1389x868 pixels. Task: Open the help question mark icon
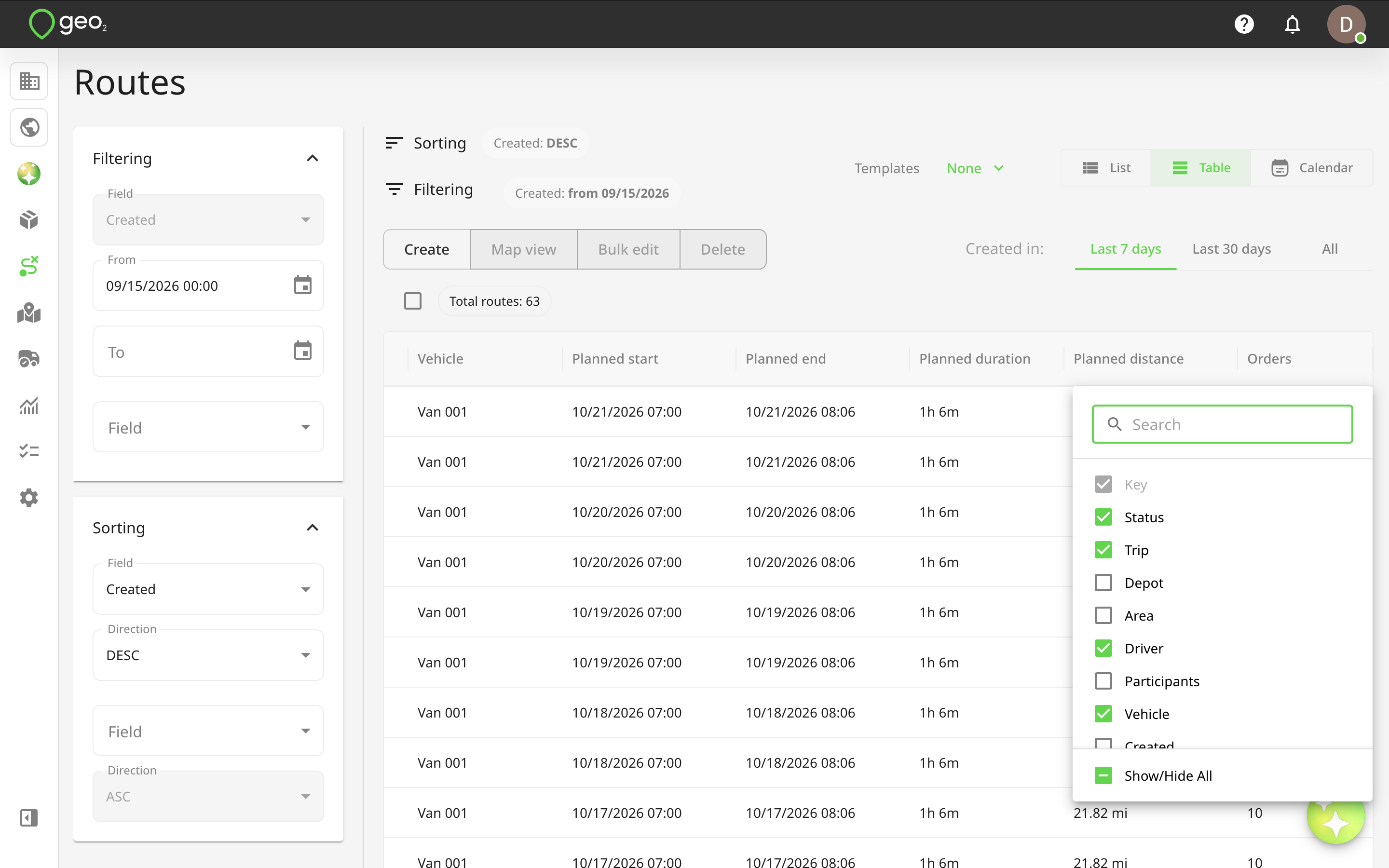click(1244, 24)
